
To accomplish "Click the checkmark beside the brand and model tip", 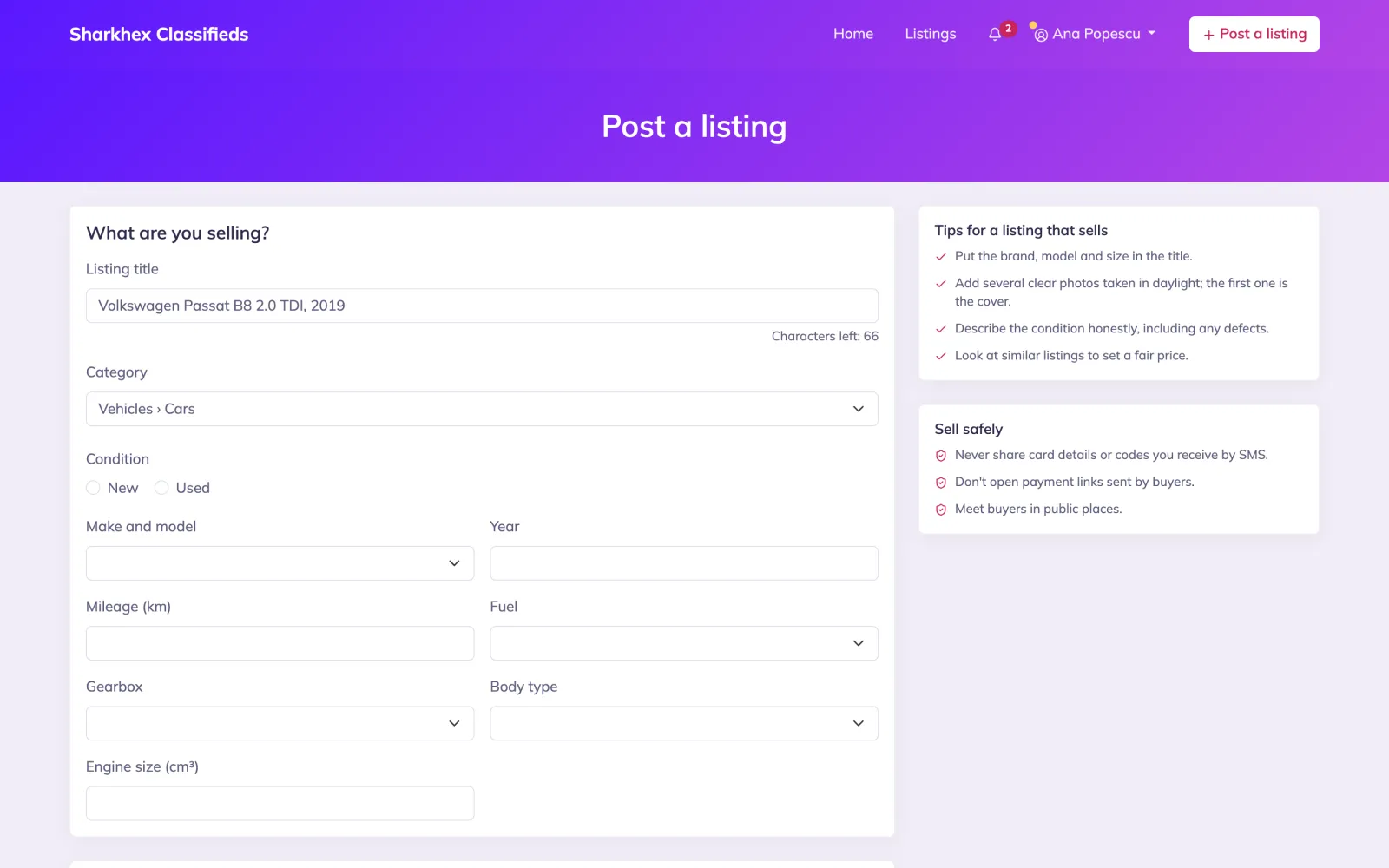I will (x=941, y=257).
